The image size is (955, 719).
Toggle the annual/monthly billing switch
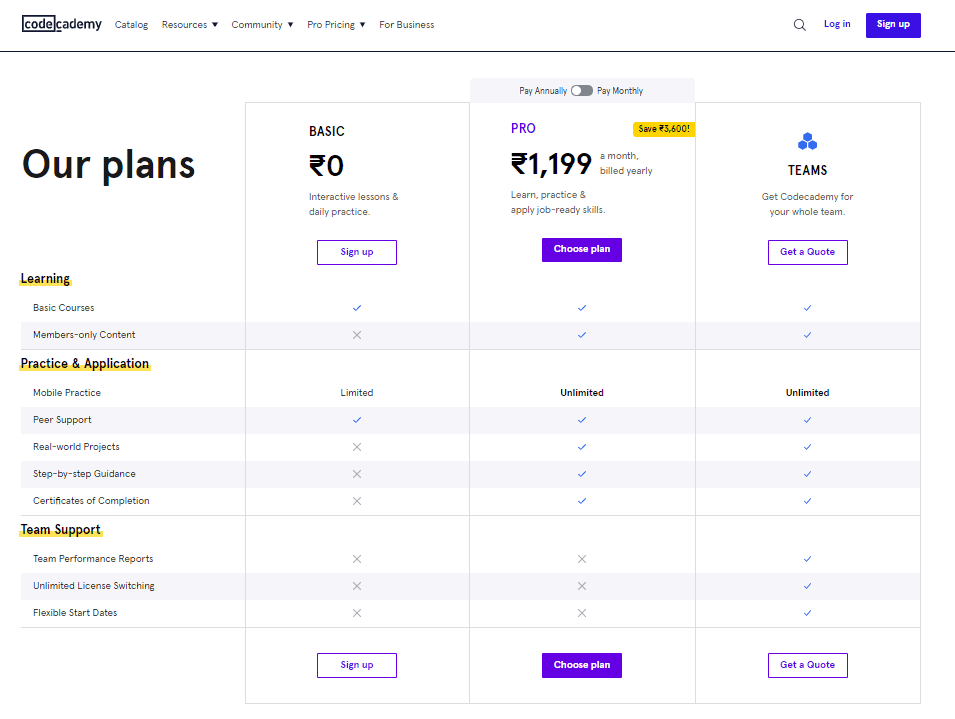tap(582, 91)
